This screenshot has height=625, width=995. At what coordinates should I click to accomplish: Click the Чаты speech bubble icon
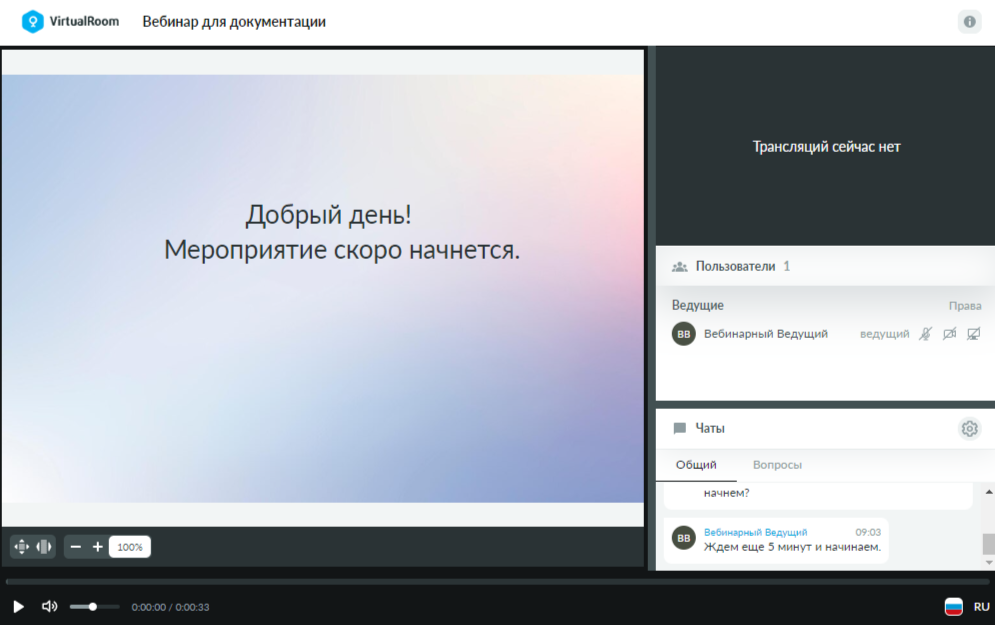680,428
